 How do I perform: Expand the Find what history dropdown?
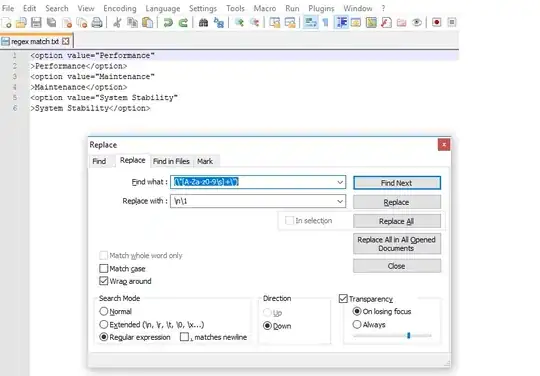click(340, 182)
